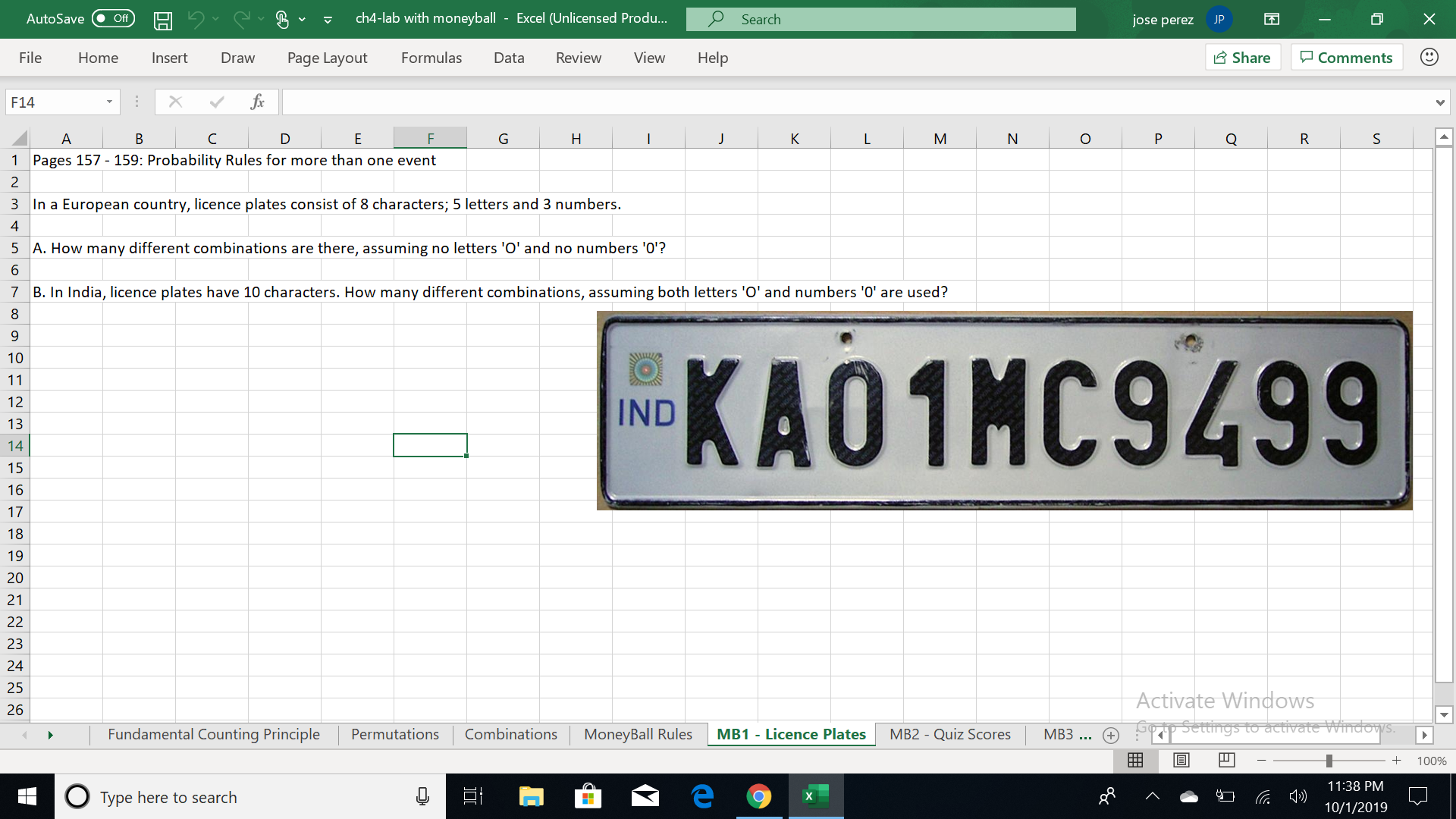This screenshot has width=1456, height=819.
Task: Click the Touch/Mouse mode icon
Action: coord(282,20)
